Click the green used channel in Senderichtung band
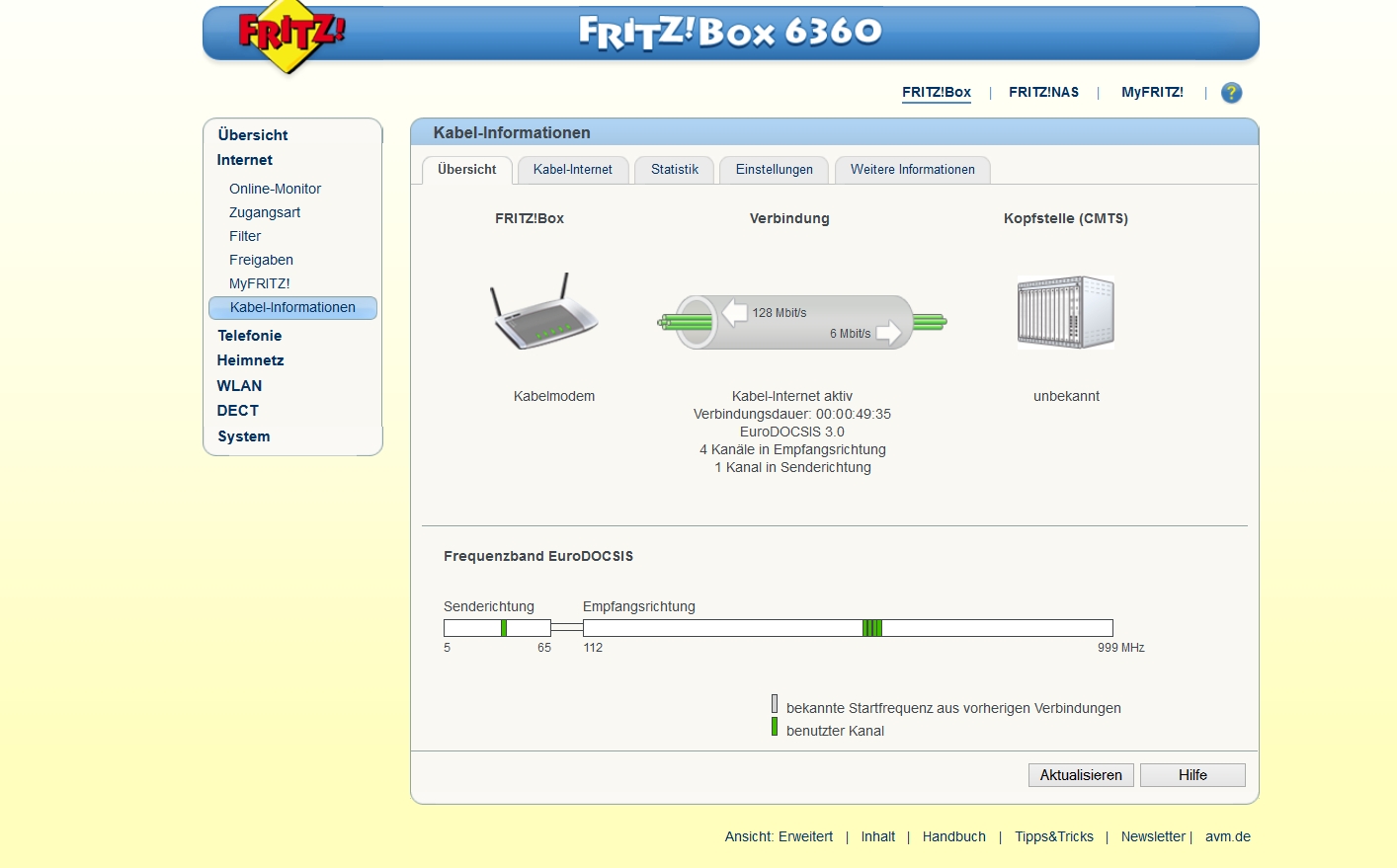Screen dimensions: 1397x868 pyautogui.click(x=504, y=628)
